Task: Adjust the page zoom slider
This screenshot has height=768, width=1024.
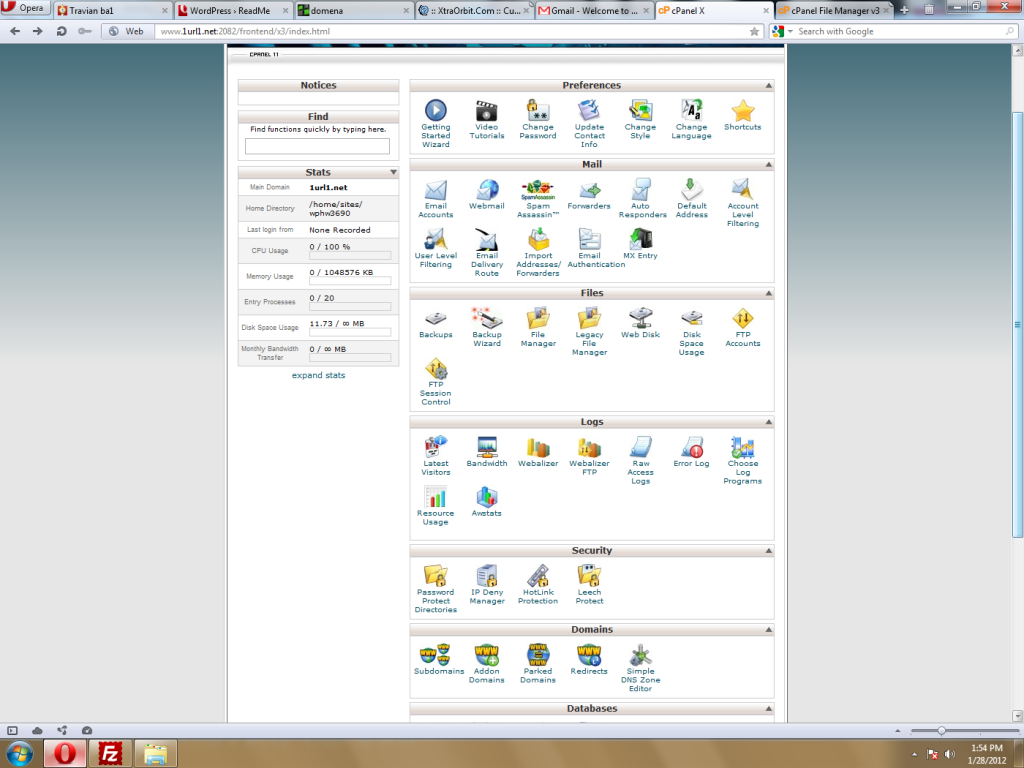Action: point(941,731)
